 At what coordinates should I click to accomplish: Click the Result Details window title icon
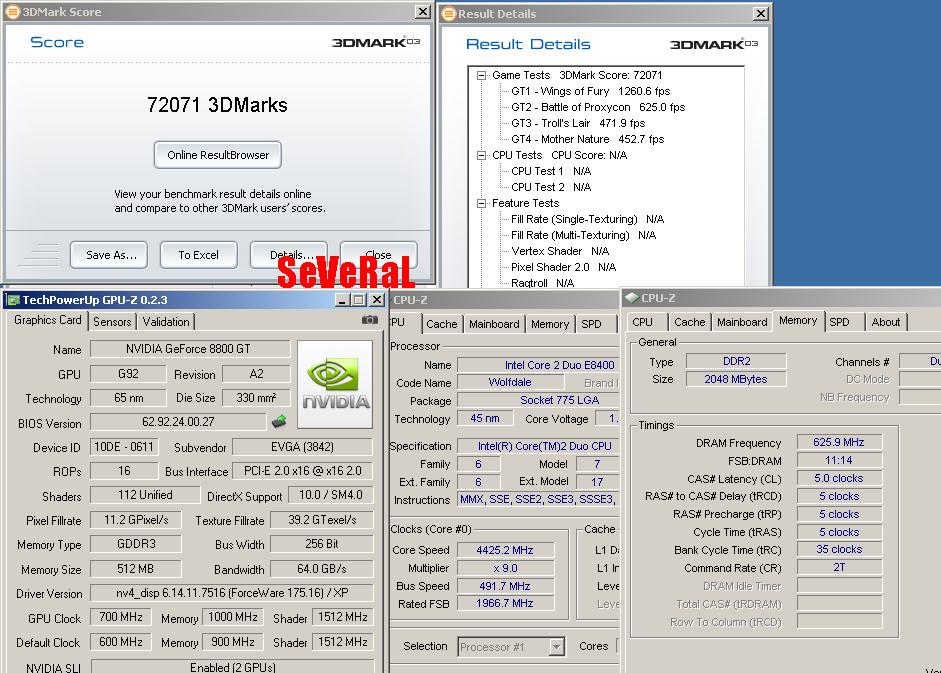[449, 13]
